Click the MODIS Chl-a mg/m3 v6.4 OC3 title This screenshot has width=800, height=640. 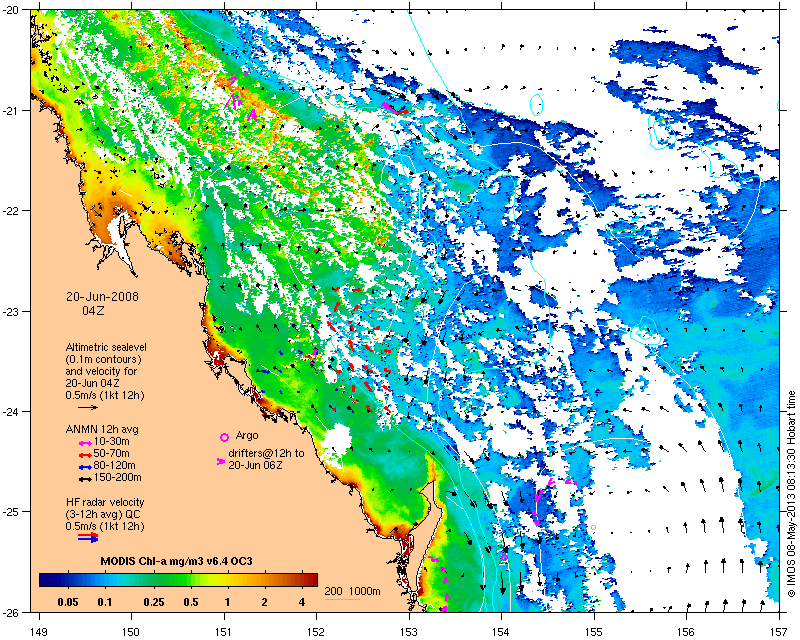tap(176, 561)
